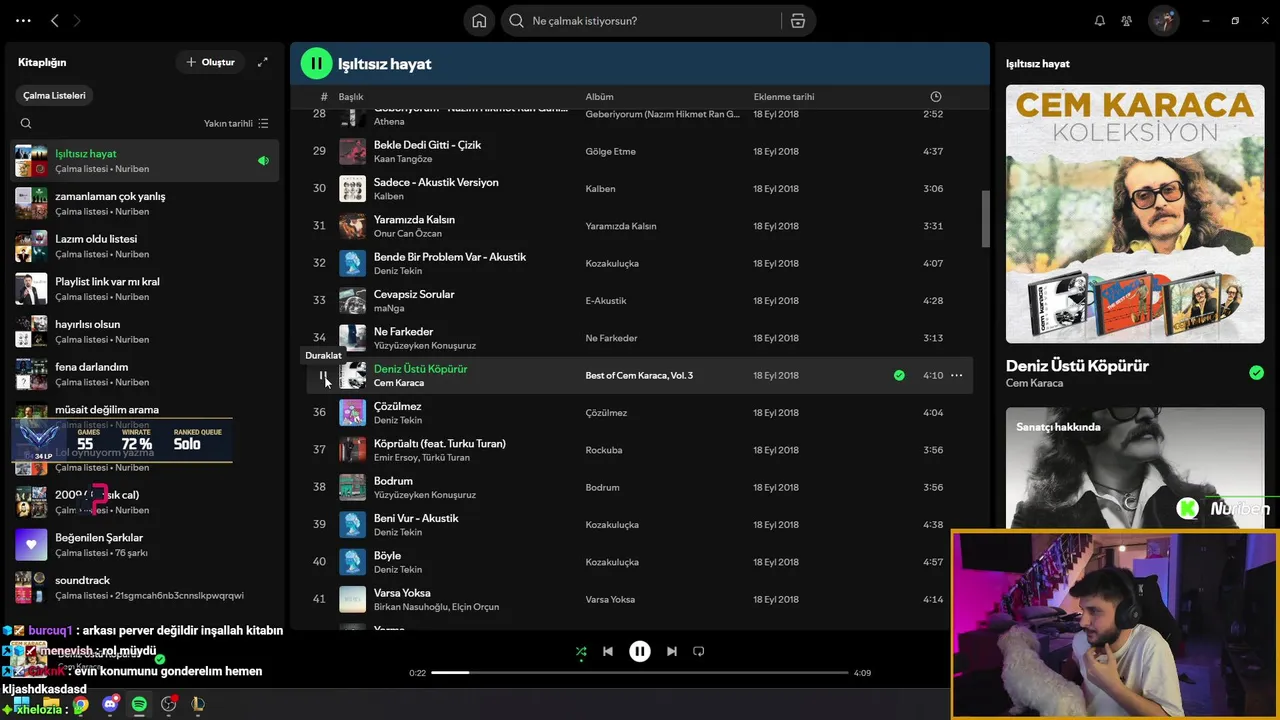
Task: Sort by the duration clock icon
Action: tap(936, 97)
